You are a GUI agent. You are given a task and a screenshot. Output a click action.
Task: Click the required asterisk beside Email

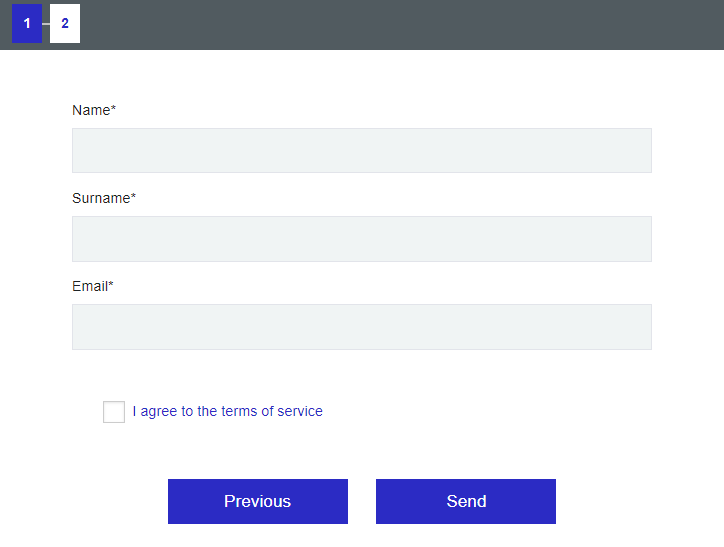coord(111,285)
